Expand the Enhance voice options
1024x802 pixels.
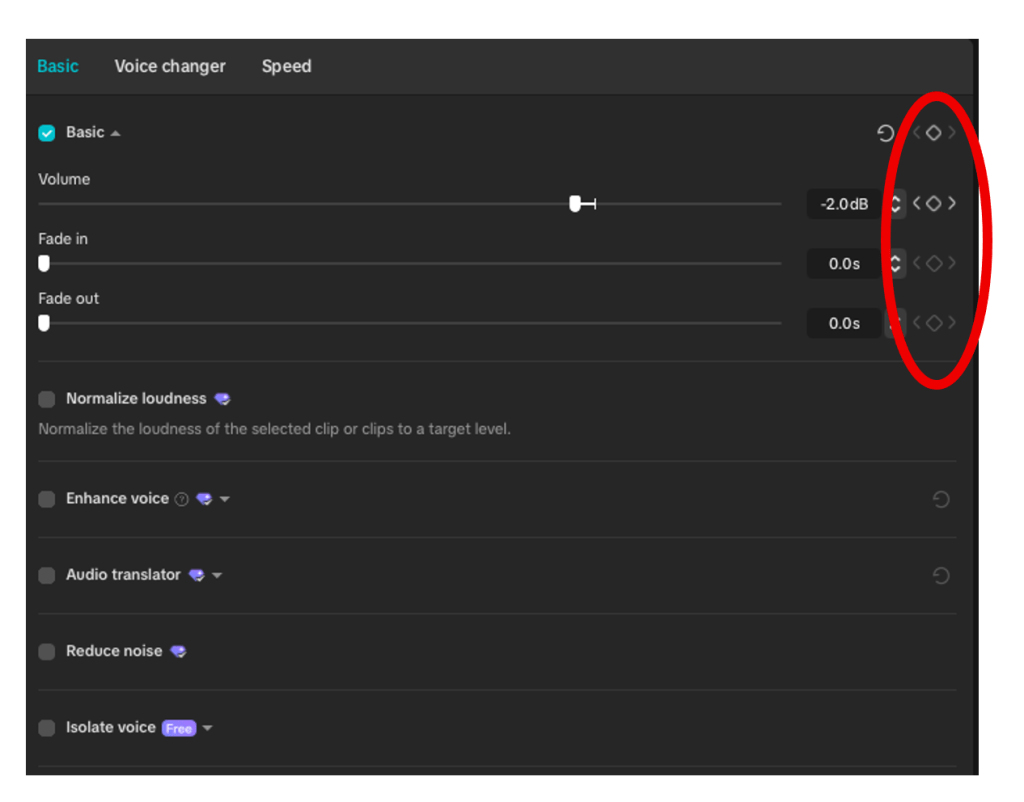[225, 499]
